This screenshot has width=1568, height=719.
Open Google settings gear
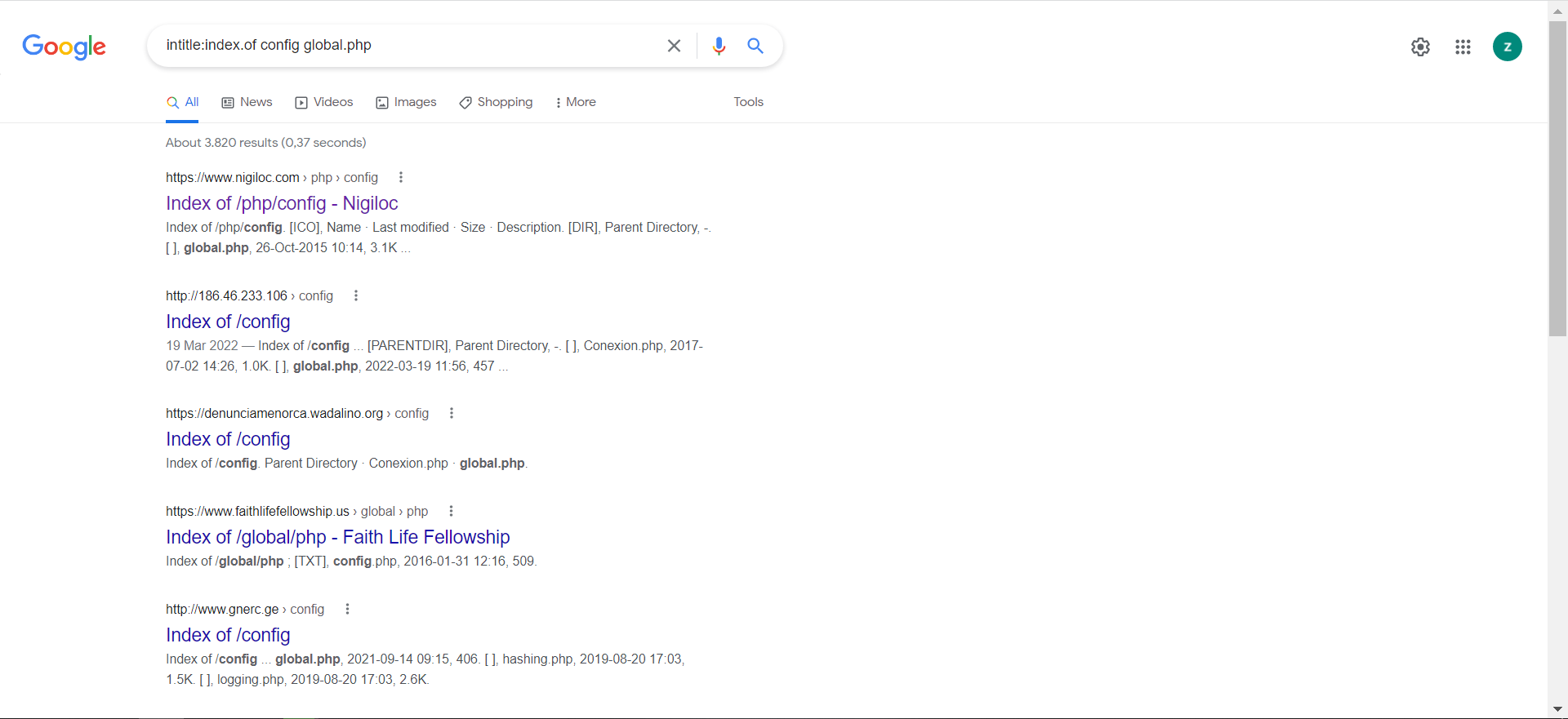click(x=1420, y=47)
